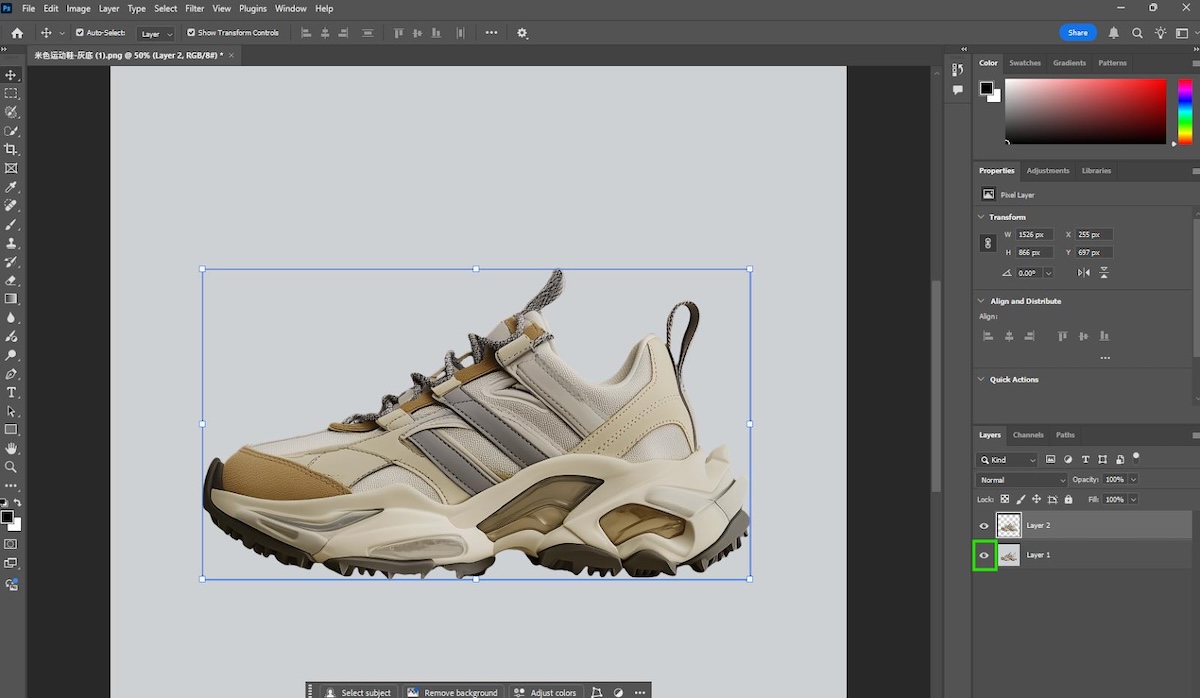Select the Pen tool
The height and width of the screenshot is (698, 1200).
coord(11,374)
